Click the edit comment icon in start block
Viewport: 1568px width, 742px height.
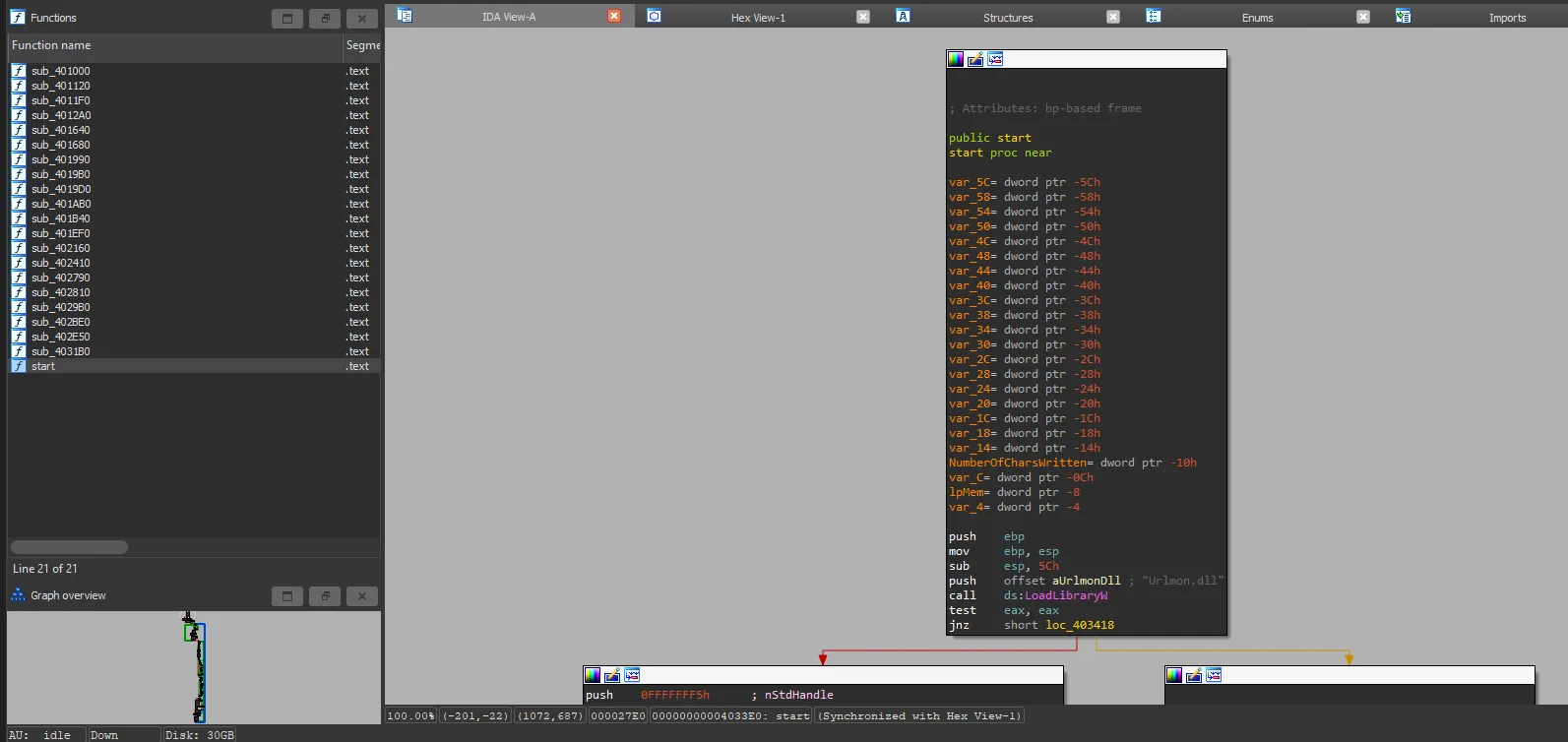[975, 59]
